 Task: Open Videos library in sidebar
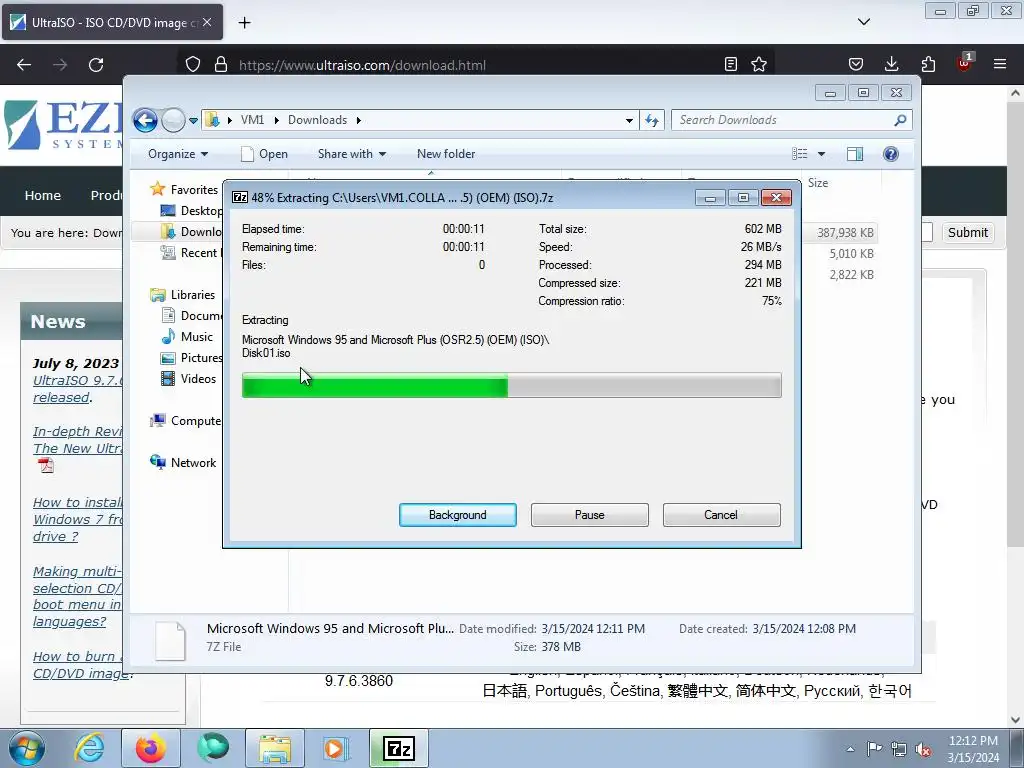189,378
